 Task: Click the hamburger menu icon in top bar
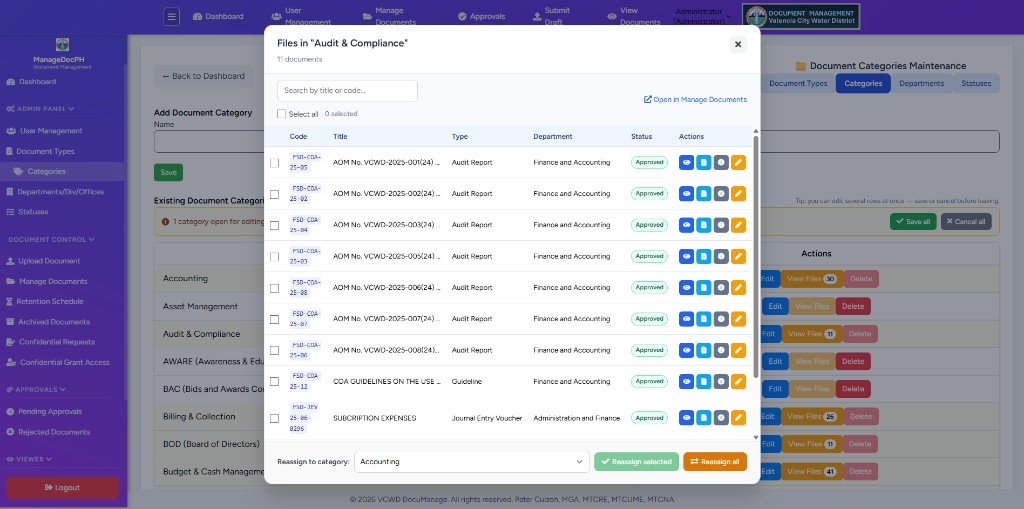click(171, 16)
